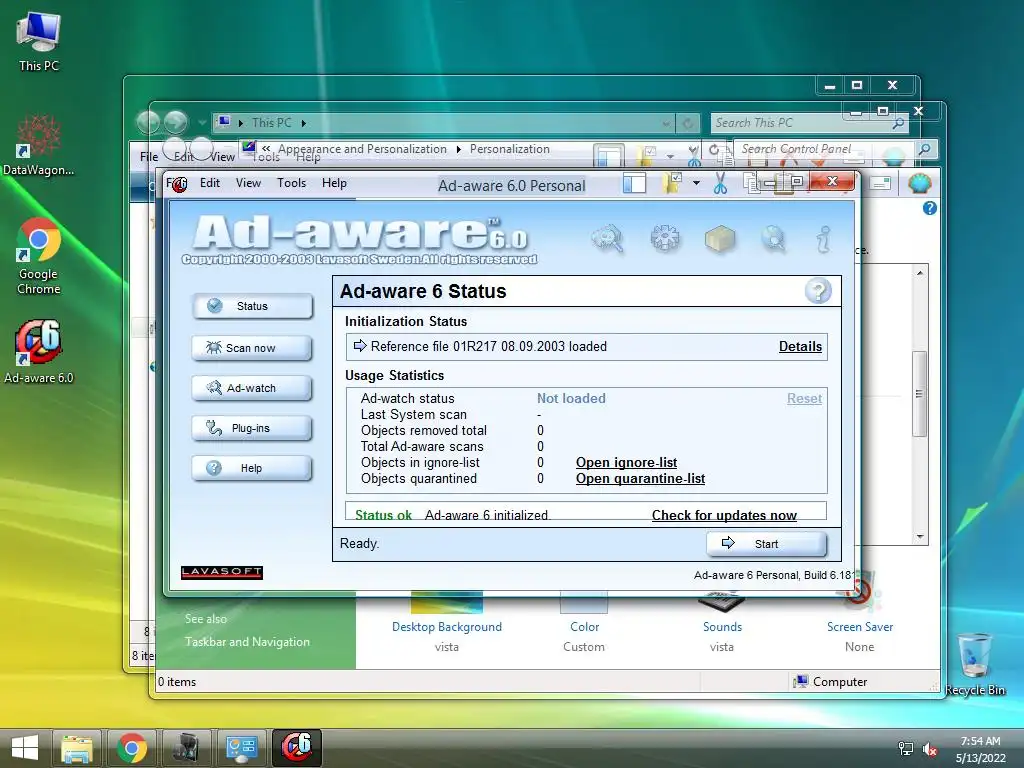
Task: Open the dropdown arrow next to folder icon
Action: click(x=696, y=184)
